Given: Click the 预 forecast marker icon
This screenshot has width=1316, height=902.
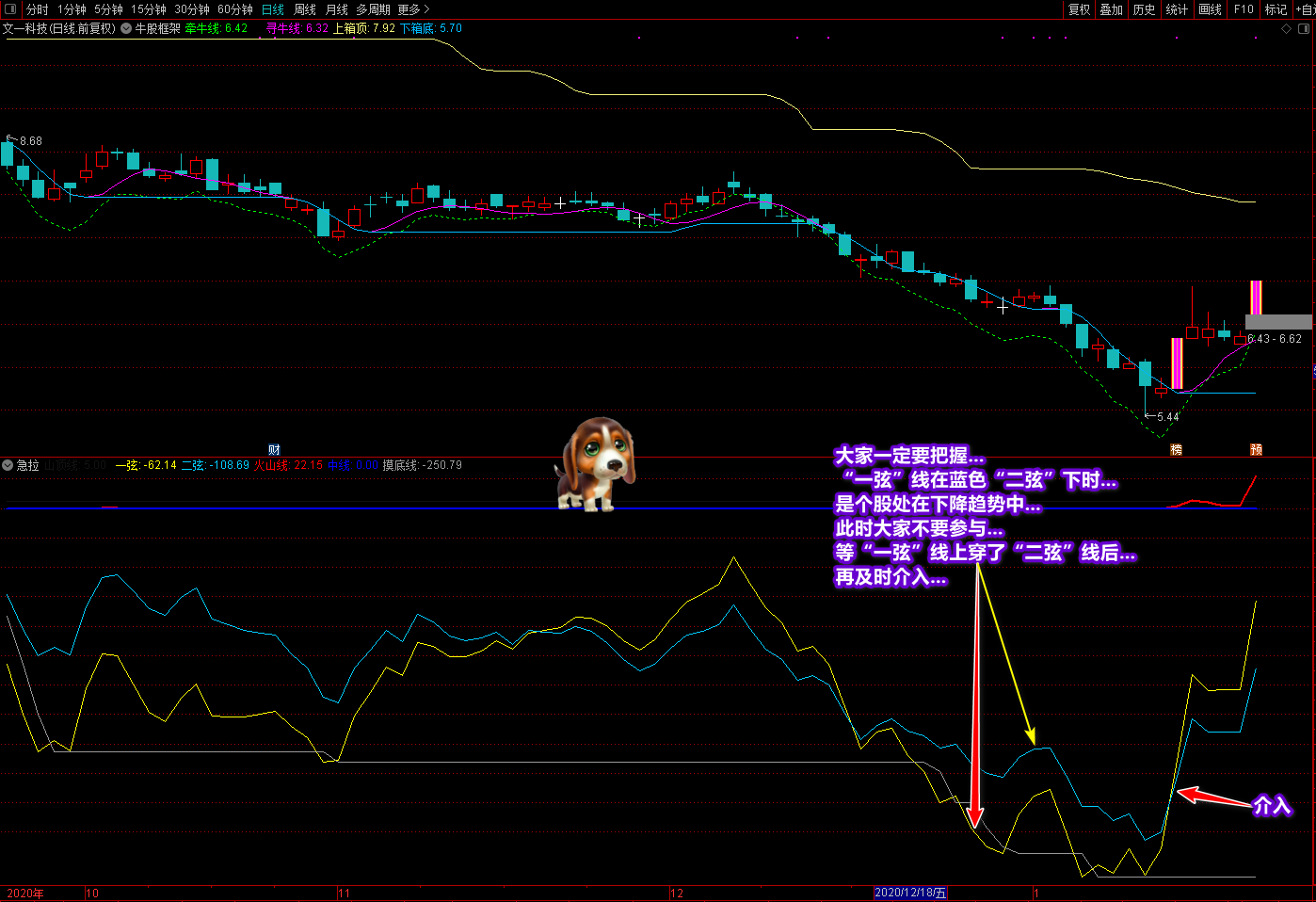Looking at the screenshot, I should coord(1256,450).
